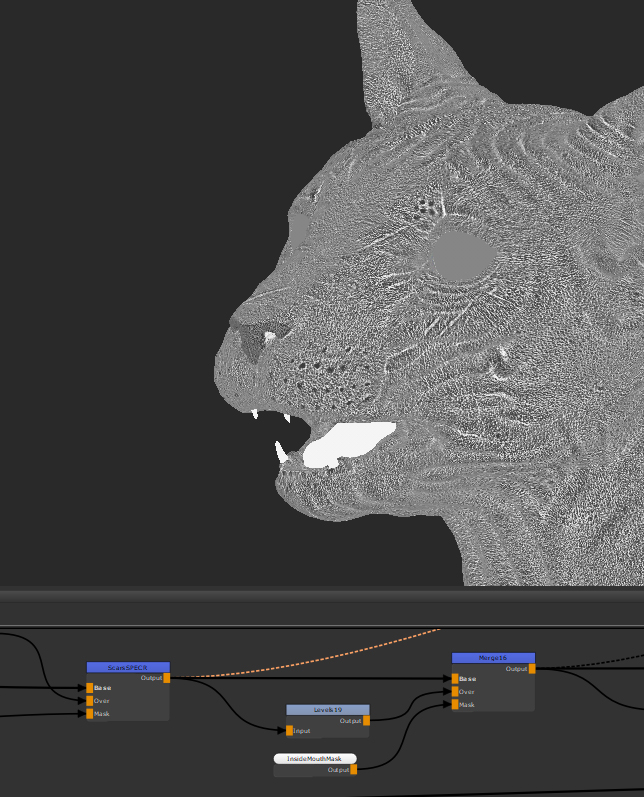644x797 pixels.
Task: Click the Levels19 Output port
Action: (366, 720)
